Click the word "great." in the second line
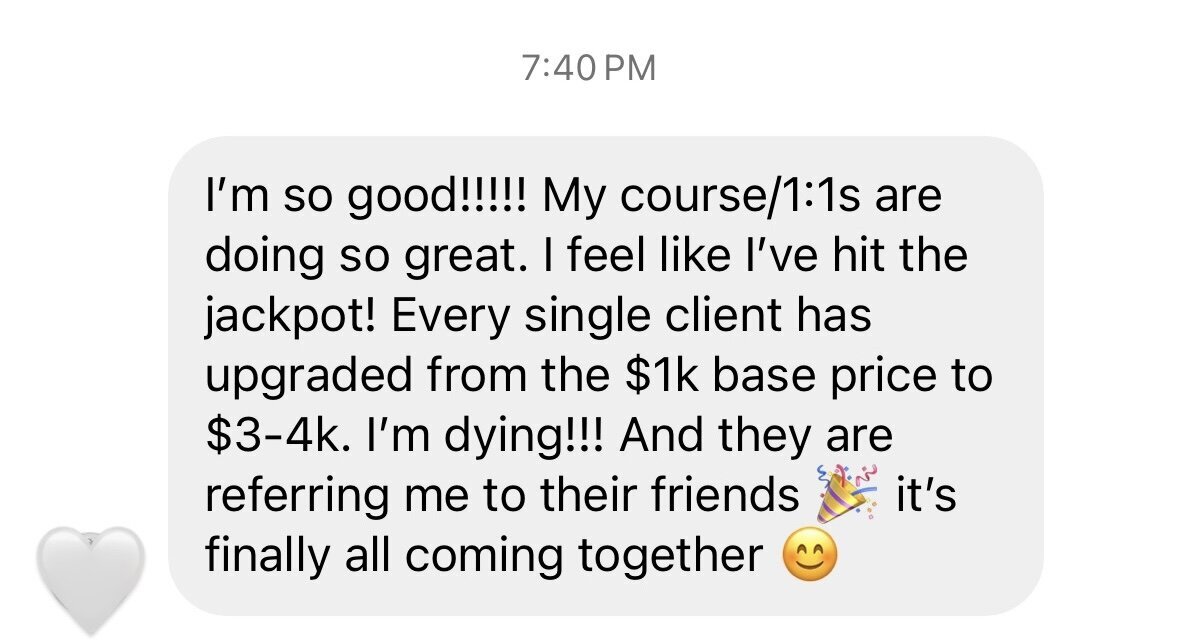The image size is (1179, 642). click(461, 256)
